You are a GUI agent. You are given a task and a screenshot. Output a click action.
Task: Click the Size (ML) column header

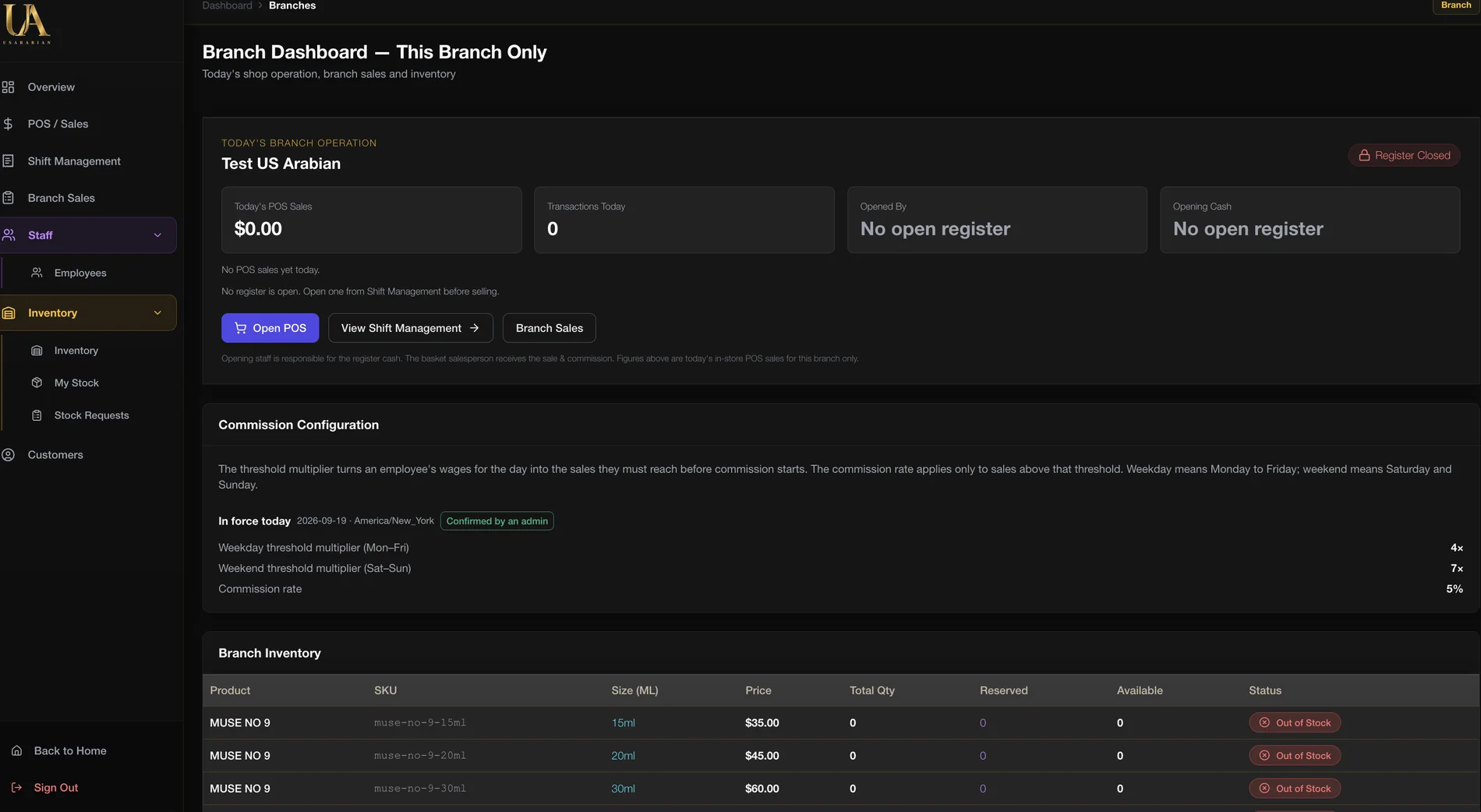click(x=634, y=690)
